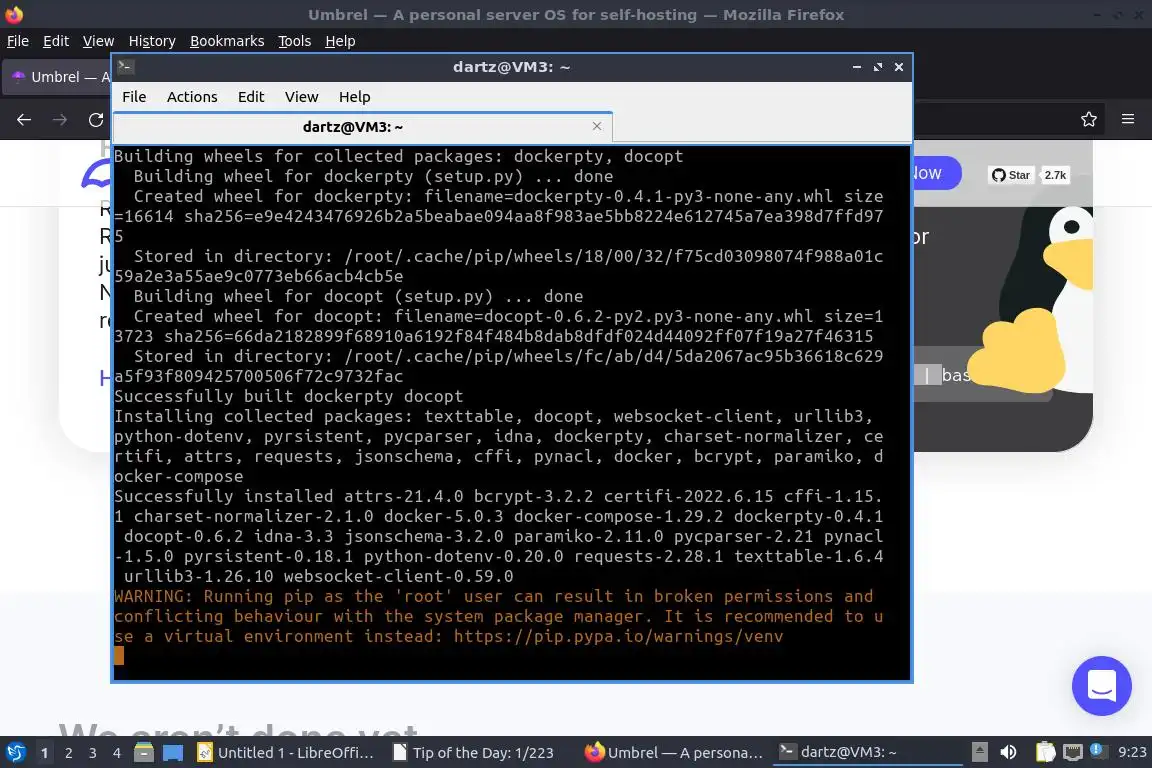
Task: Open the terminal's Edit menu
Action: (251, 97)
